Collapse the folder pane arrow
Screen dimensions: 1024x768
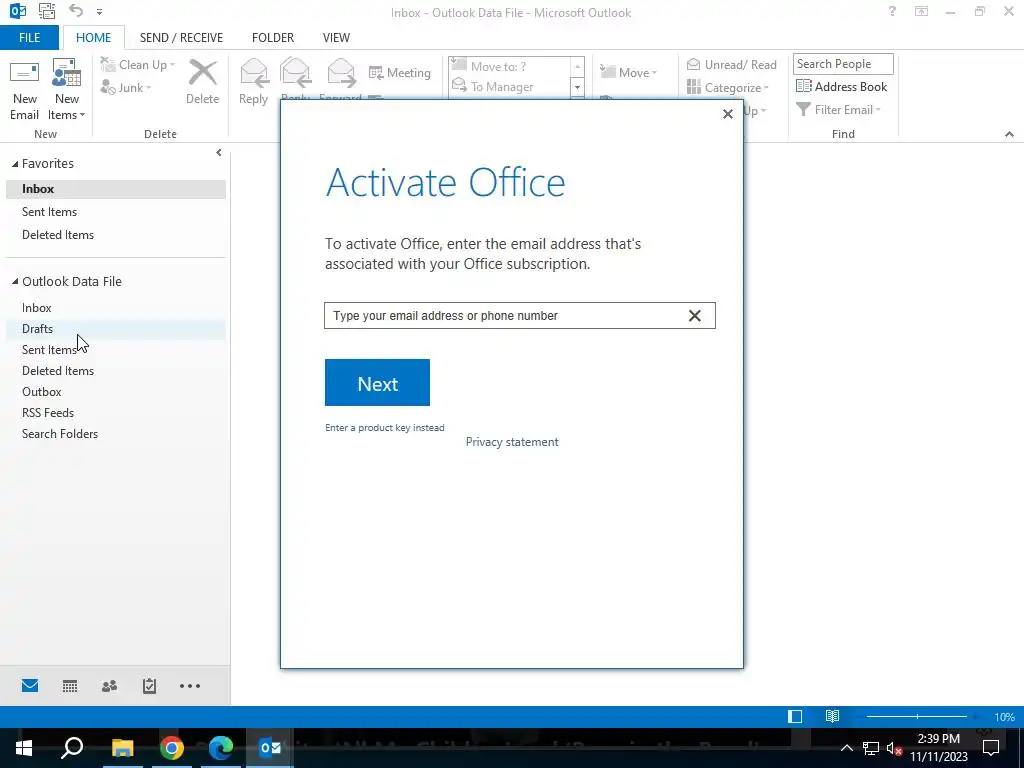pos(219,152)
